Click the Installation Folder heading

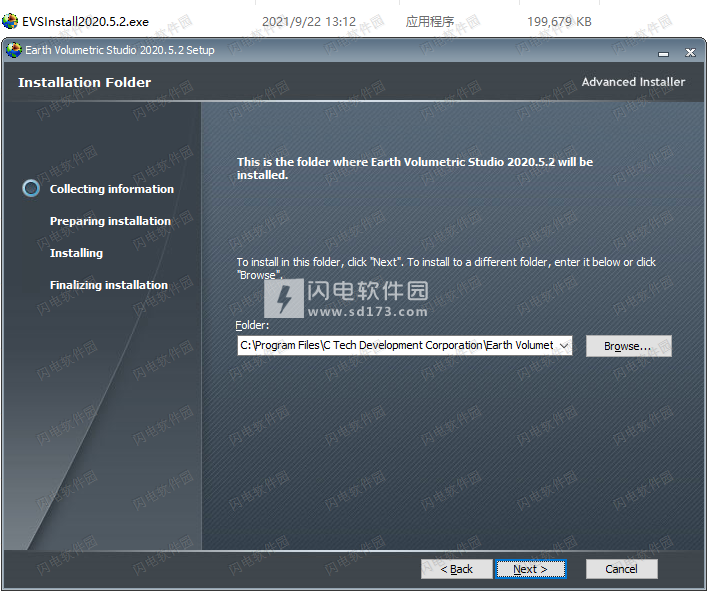point(85,83)
